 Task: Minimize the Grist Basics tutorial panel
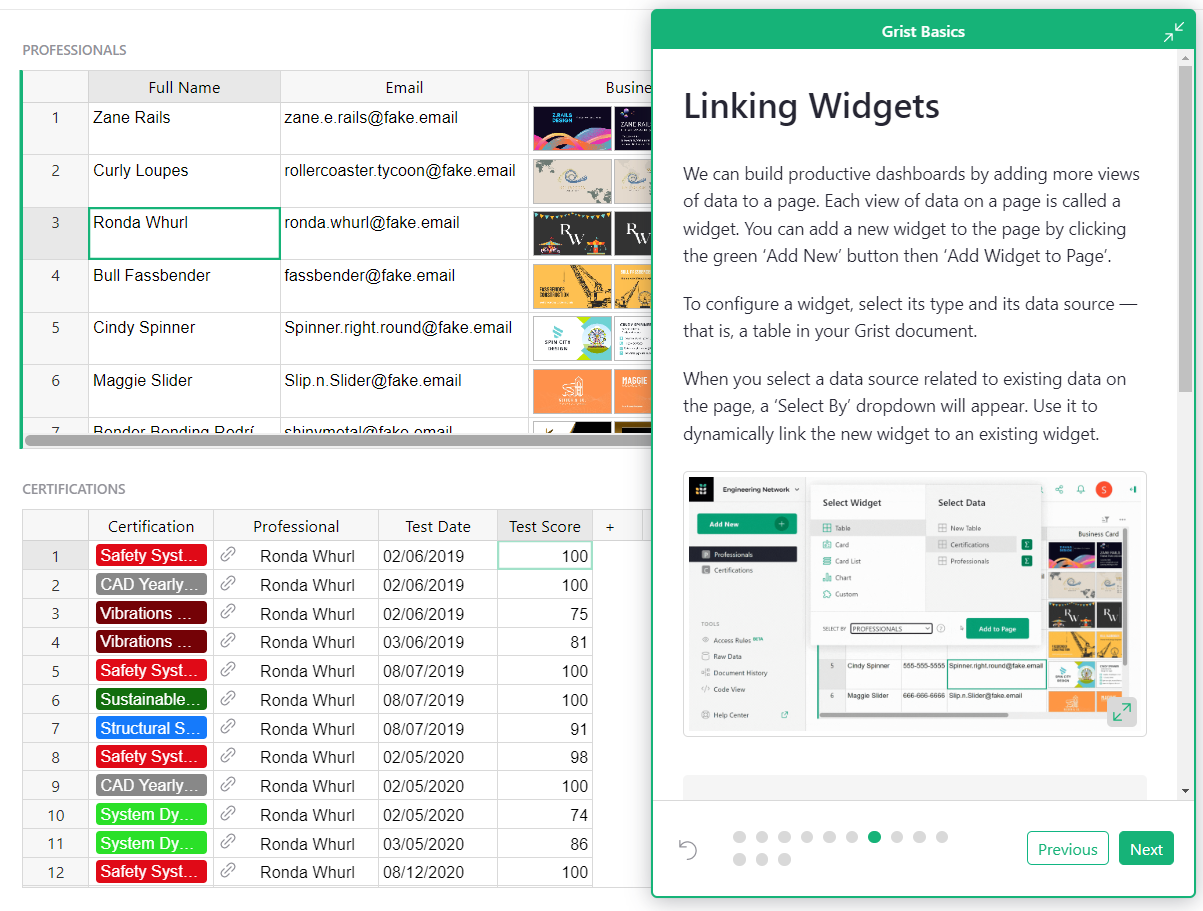pos(1173,32)
